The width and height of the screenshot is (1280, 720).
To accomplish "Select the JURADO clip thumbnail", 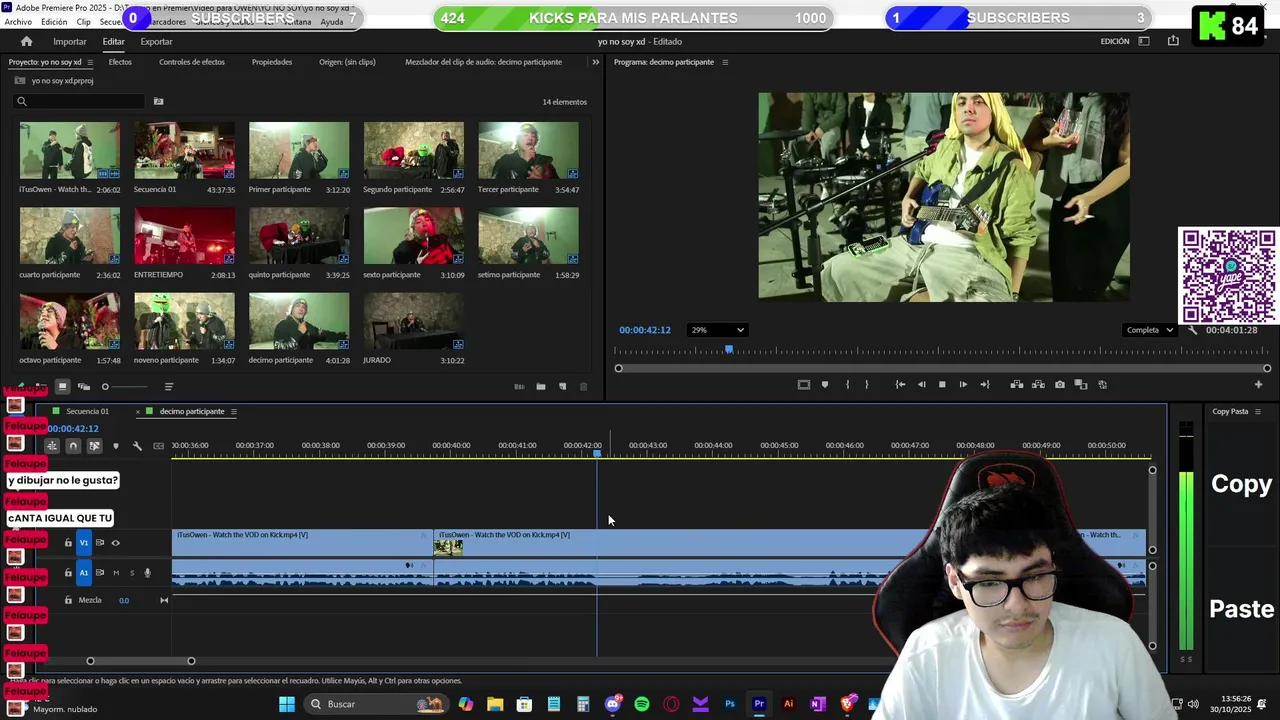I will pyautogui.click(x=414, y=321).
